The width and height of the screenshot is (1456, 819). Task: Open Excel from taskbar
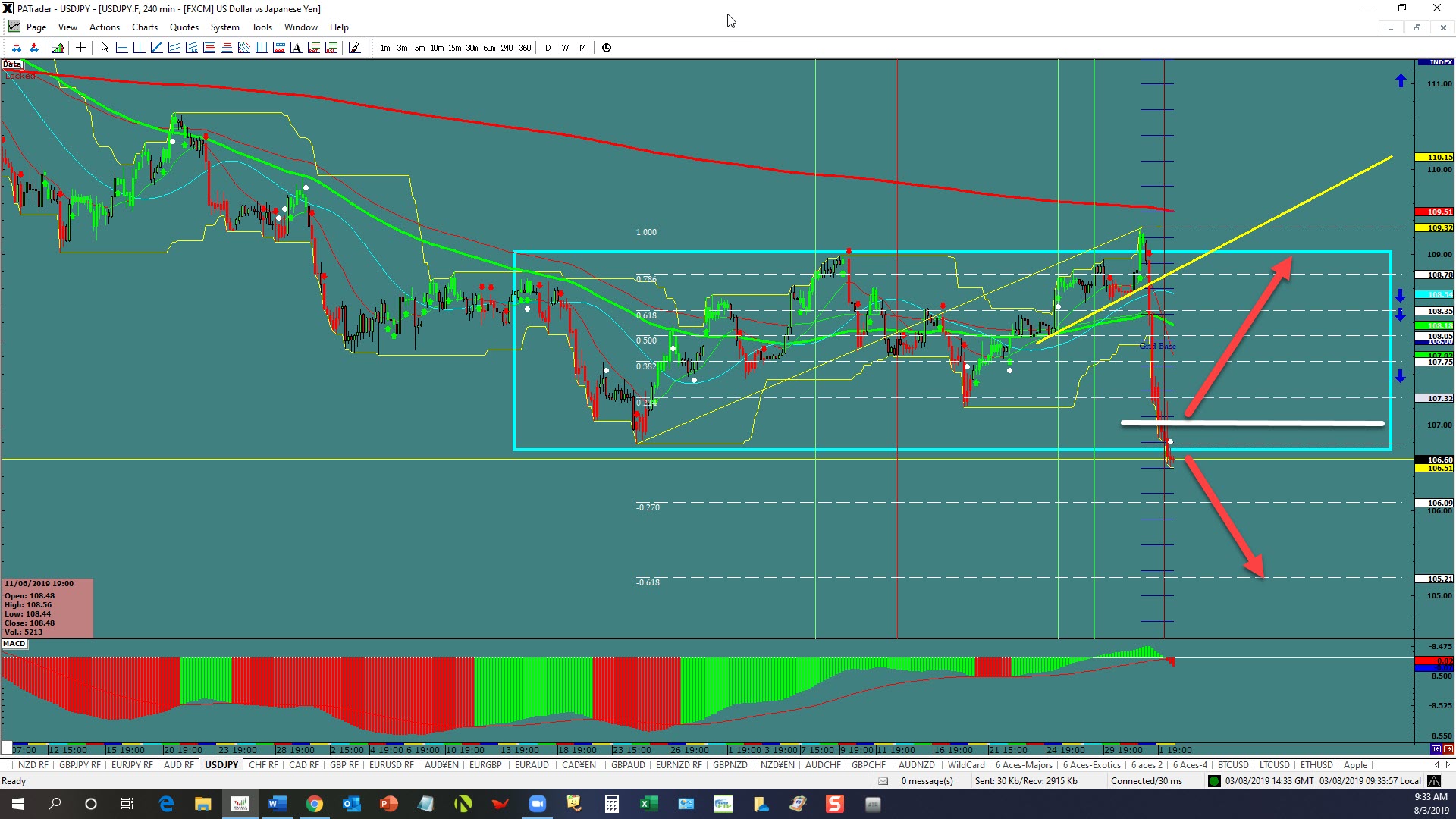click(x=648, y=804)
